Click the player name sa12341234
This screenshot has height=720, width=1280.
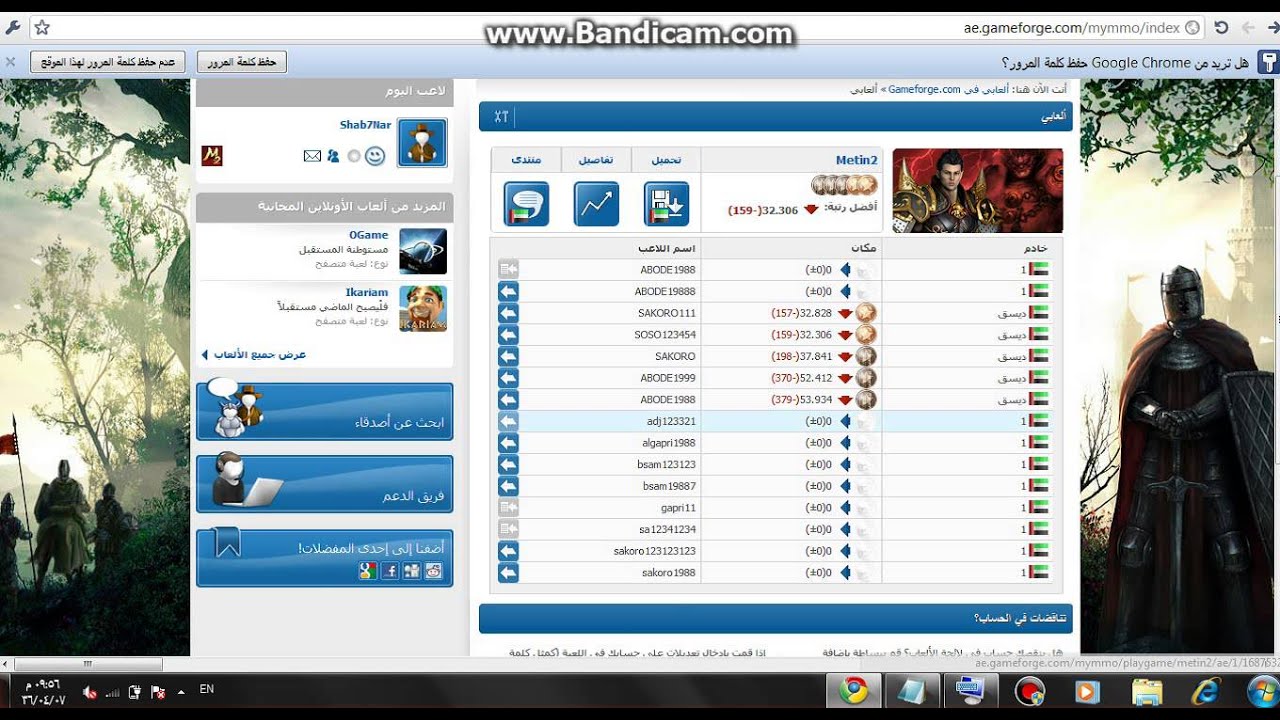pos(667,529)
